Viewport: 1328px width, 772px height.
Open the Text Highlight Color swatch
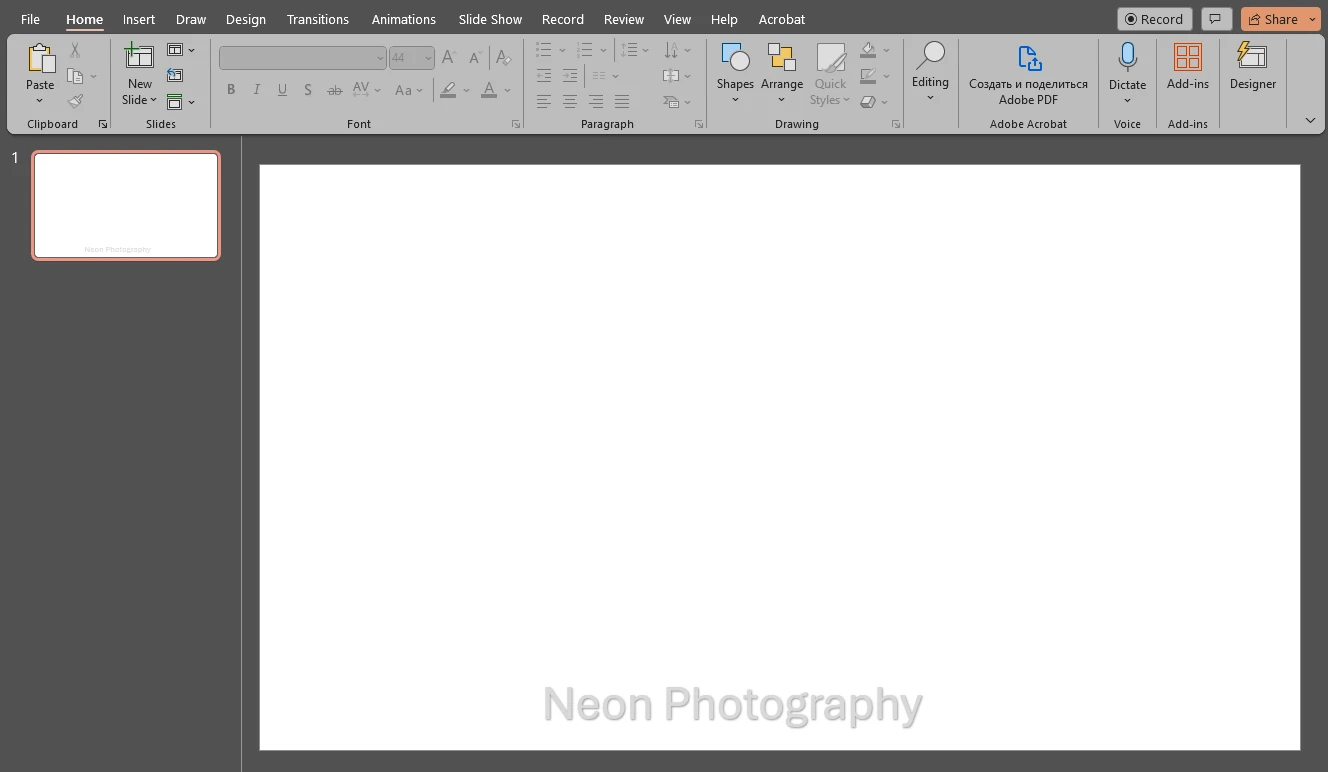448,90
